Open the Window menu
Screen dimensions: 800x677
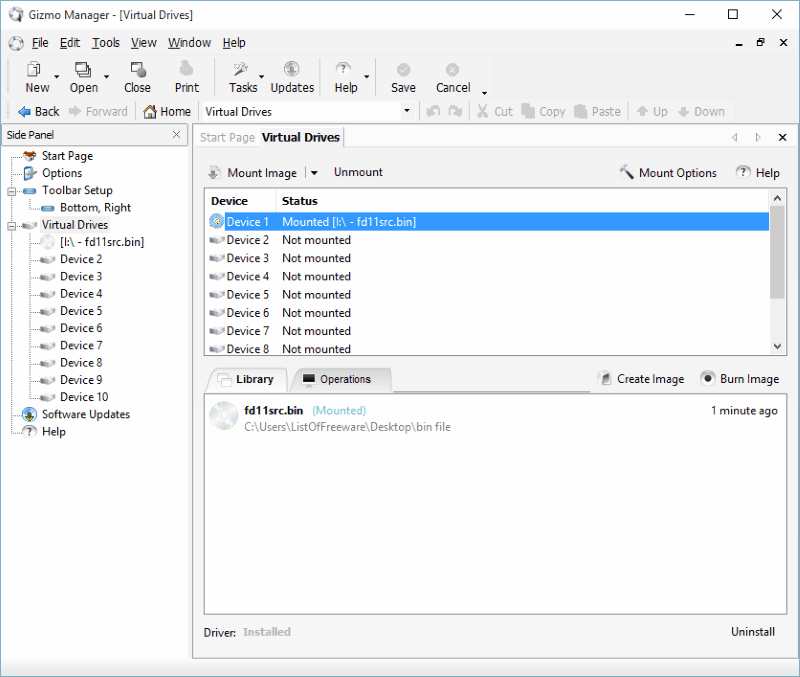click(189, 43)
